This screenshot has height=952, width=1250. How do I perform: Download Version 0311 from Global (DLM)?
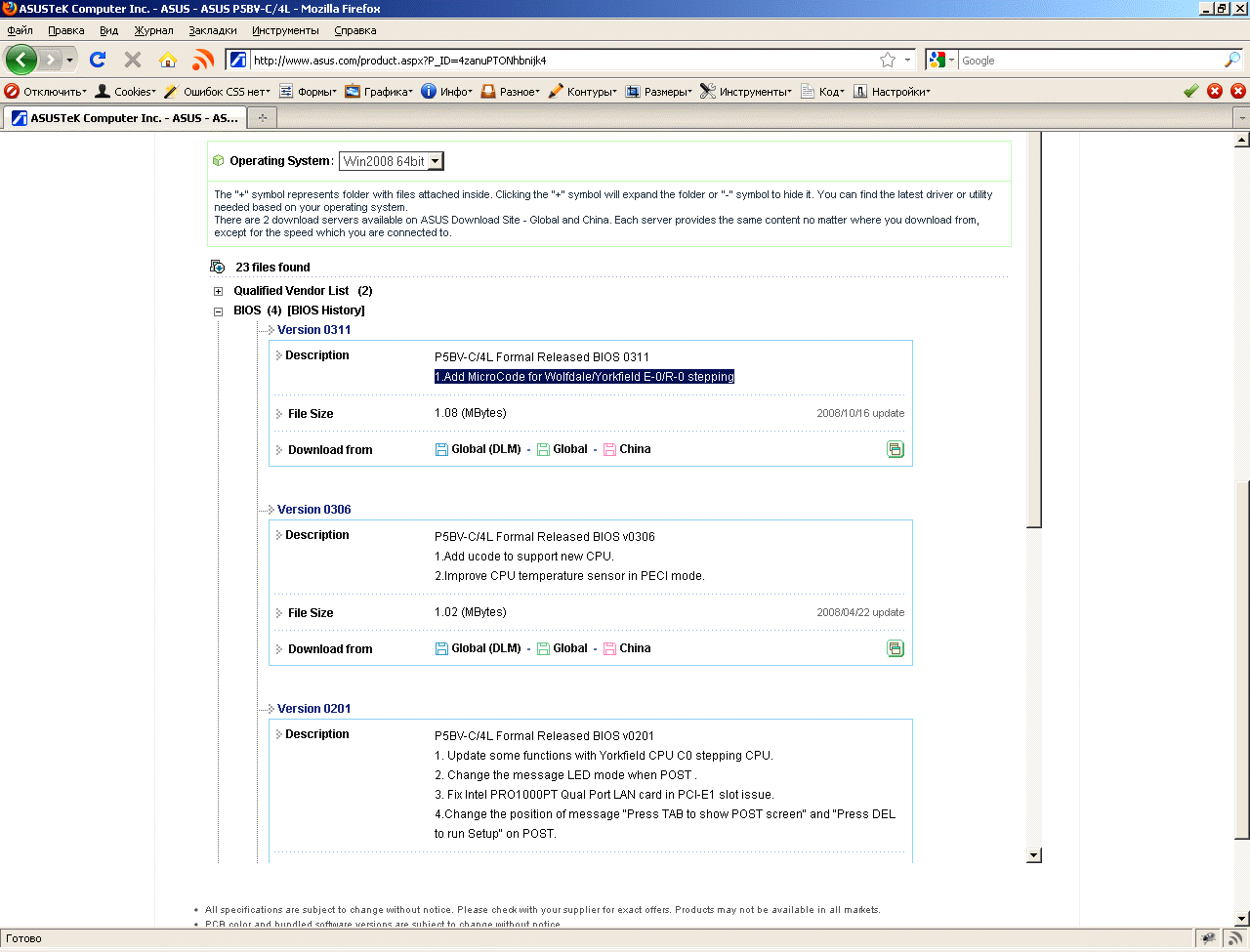pos(479,449)
